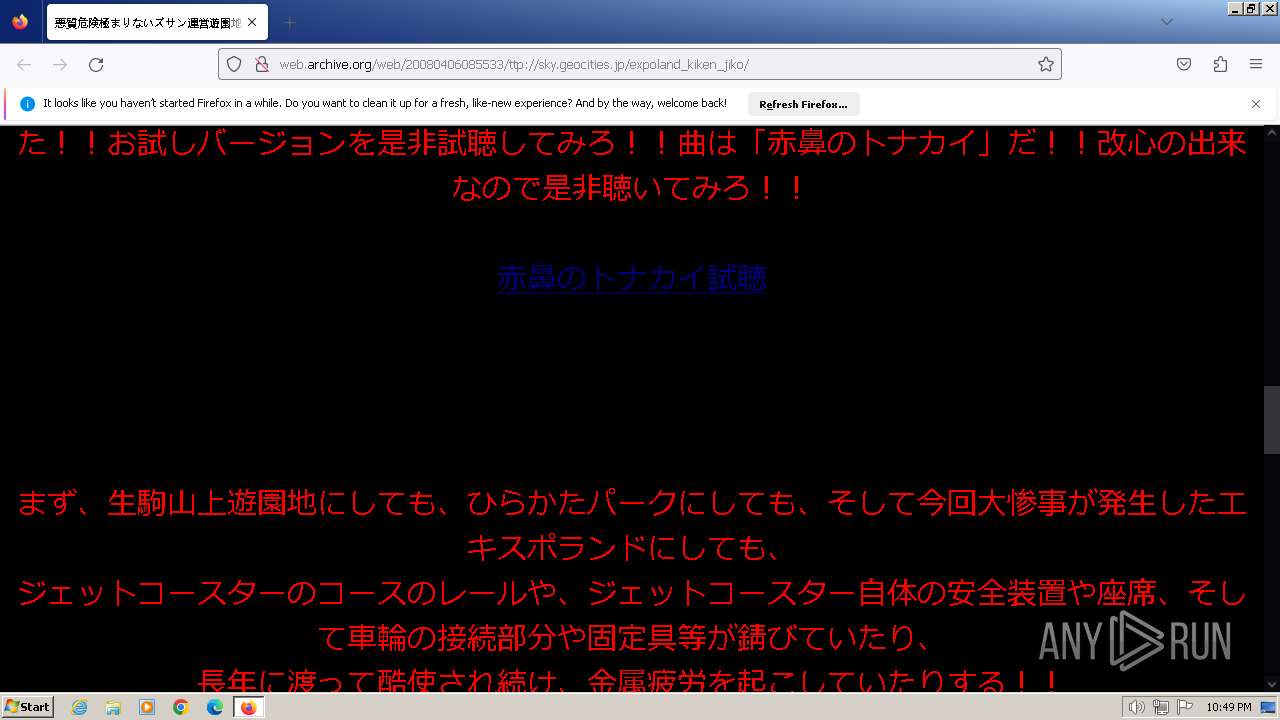
Task: Reload the current page
Action: [x=96, y=64]
